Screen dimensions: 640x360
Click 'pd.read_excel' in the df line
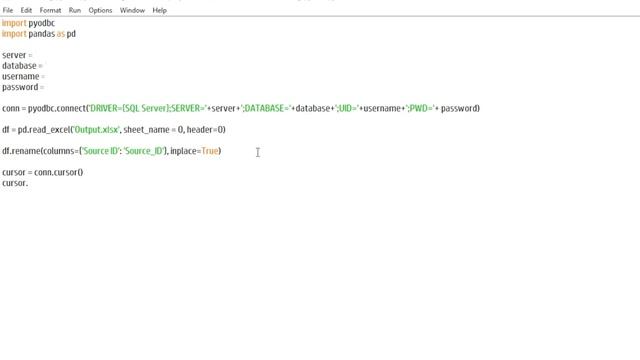click(44, 130)
